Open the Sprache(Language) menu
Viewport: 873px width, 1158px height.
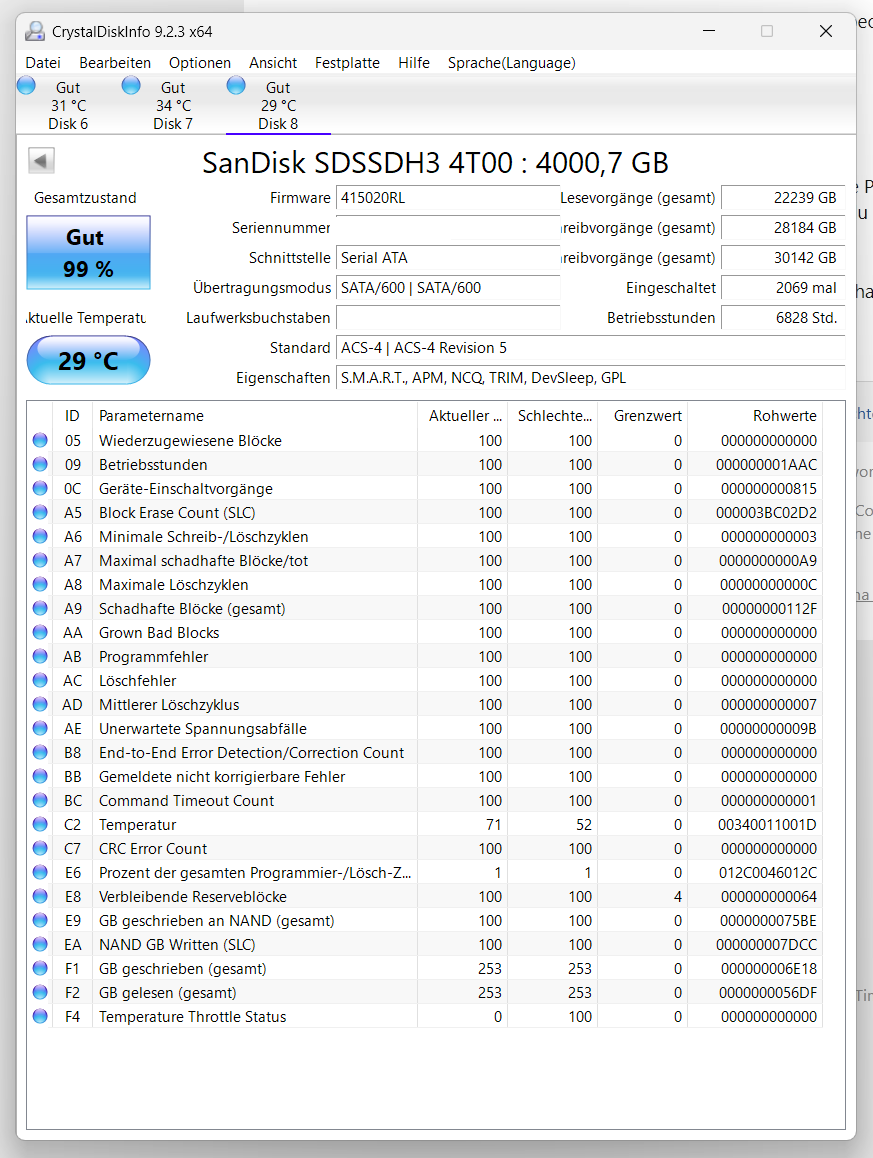point(511,63)
